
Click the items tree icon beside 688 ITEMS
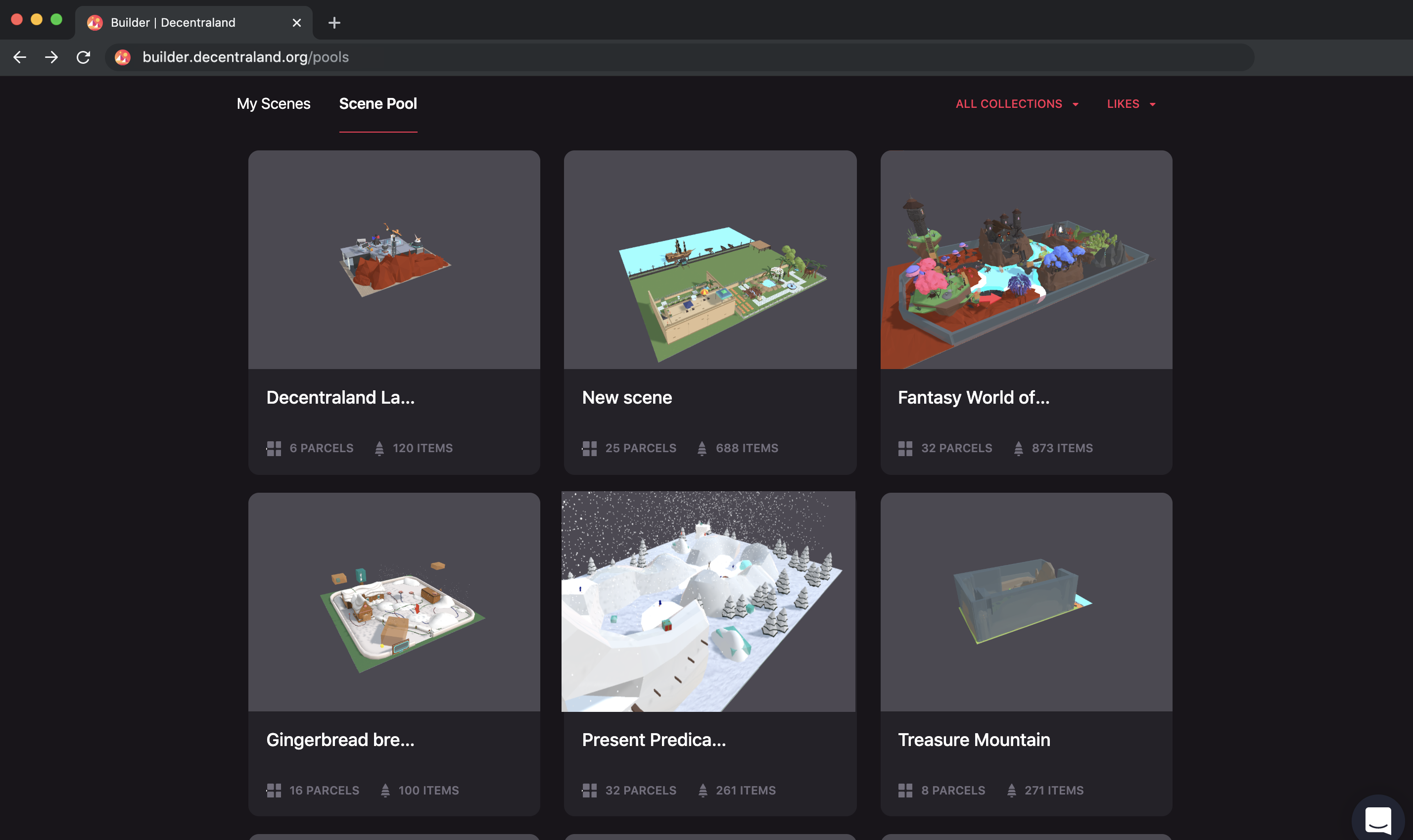click(x=702, y=448)
